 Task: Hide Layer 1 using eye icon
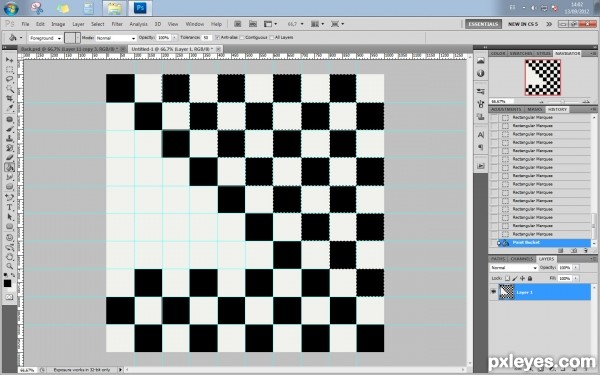pos(493,292)
